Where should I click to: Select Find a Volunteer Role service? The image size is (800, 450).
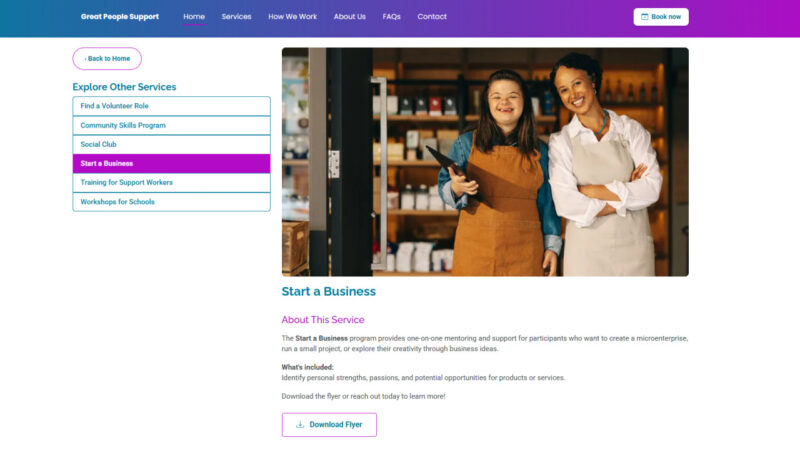pos(171,106)
